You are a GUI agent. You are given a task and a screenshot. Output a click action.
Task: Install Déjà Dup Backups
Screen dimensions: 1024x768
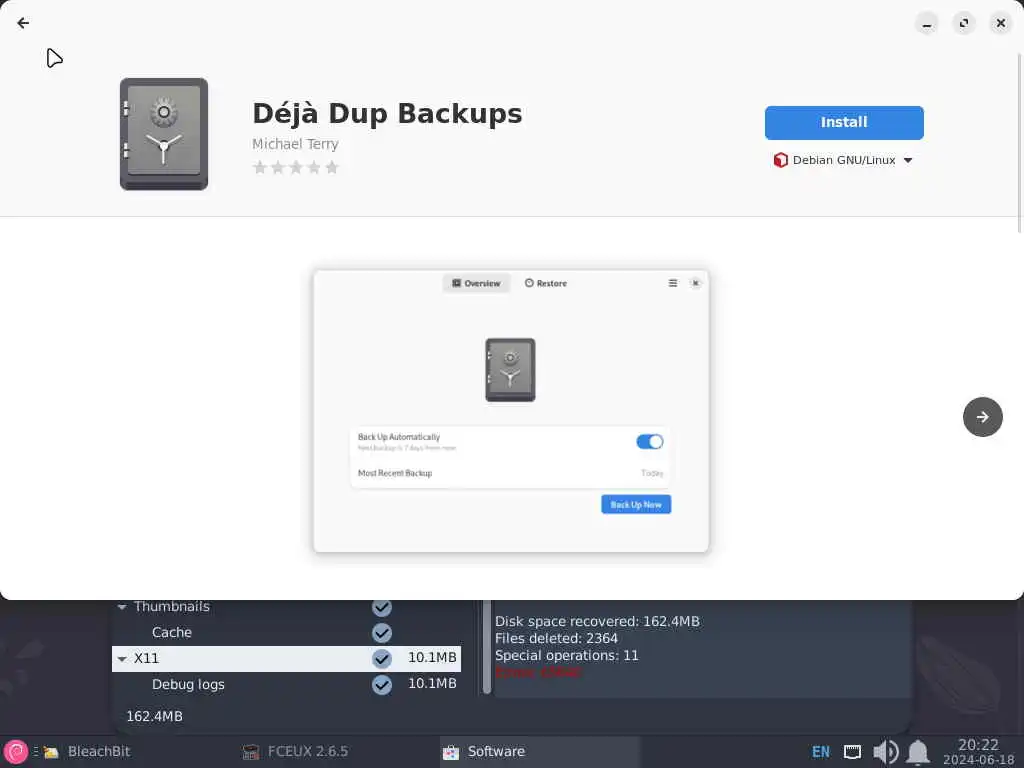pyautogui.click(x=844, y=122)
